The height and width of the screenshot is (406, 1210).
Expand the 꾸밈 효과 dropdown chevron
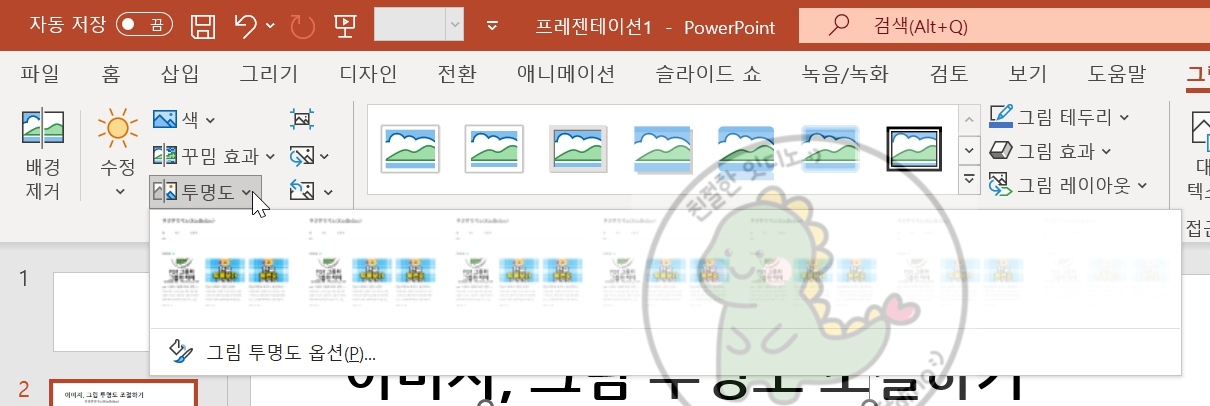269,156
